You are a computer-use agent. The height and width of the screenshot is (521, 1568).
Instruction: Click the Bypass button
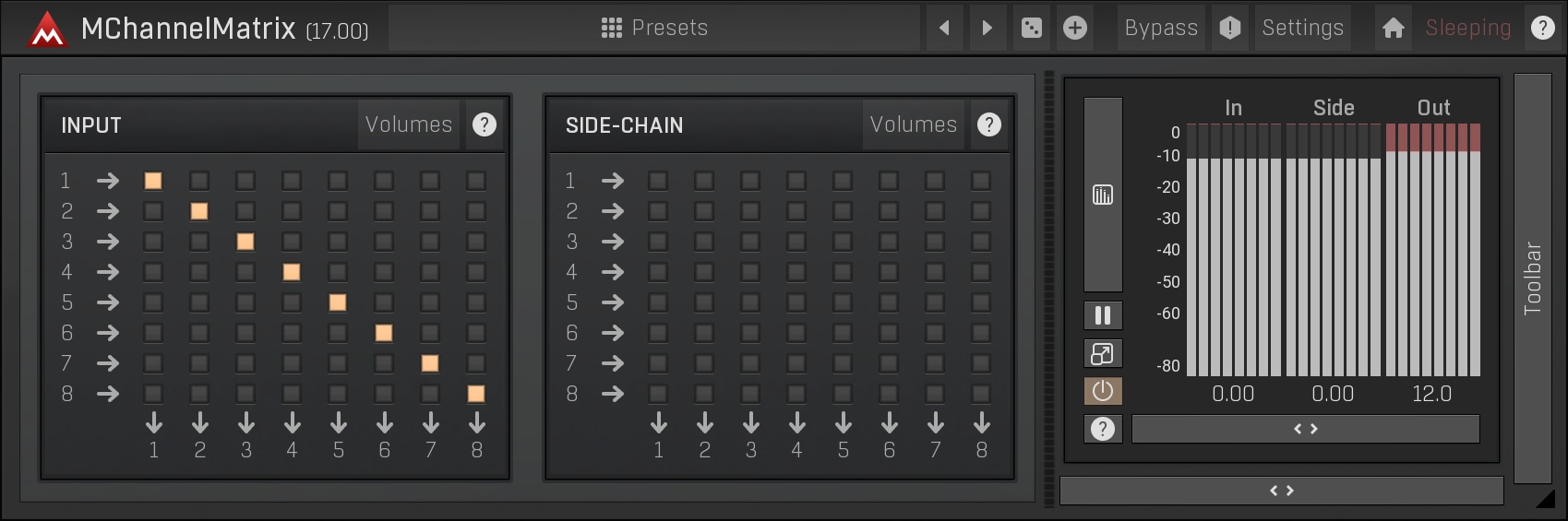pos(1160,28)
